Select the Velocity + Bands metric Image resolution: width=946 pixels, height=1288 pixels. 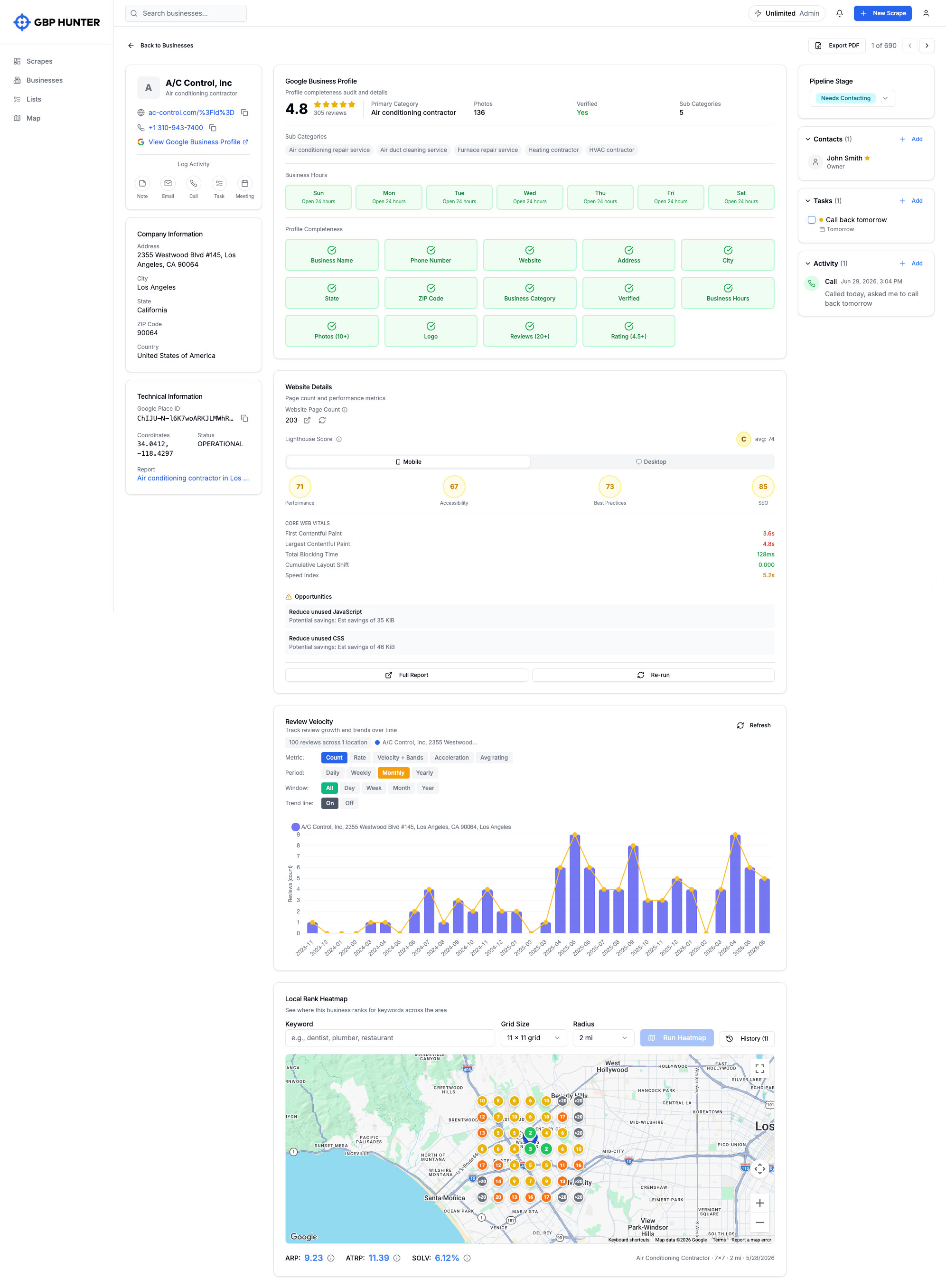pos(400,758)
